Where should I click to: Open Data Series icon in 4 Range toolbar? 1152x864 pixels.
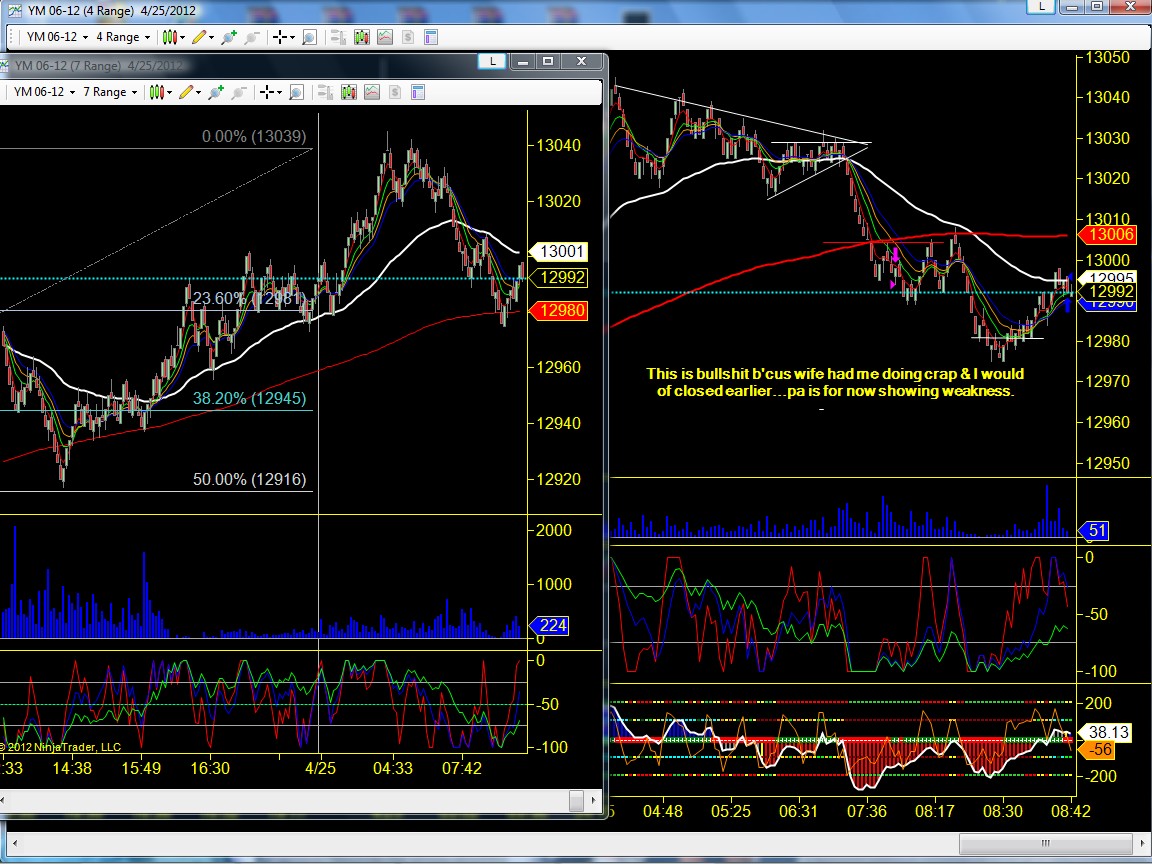[x=361, y=37]
